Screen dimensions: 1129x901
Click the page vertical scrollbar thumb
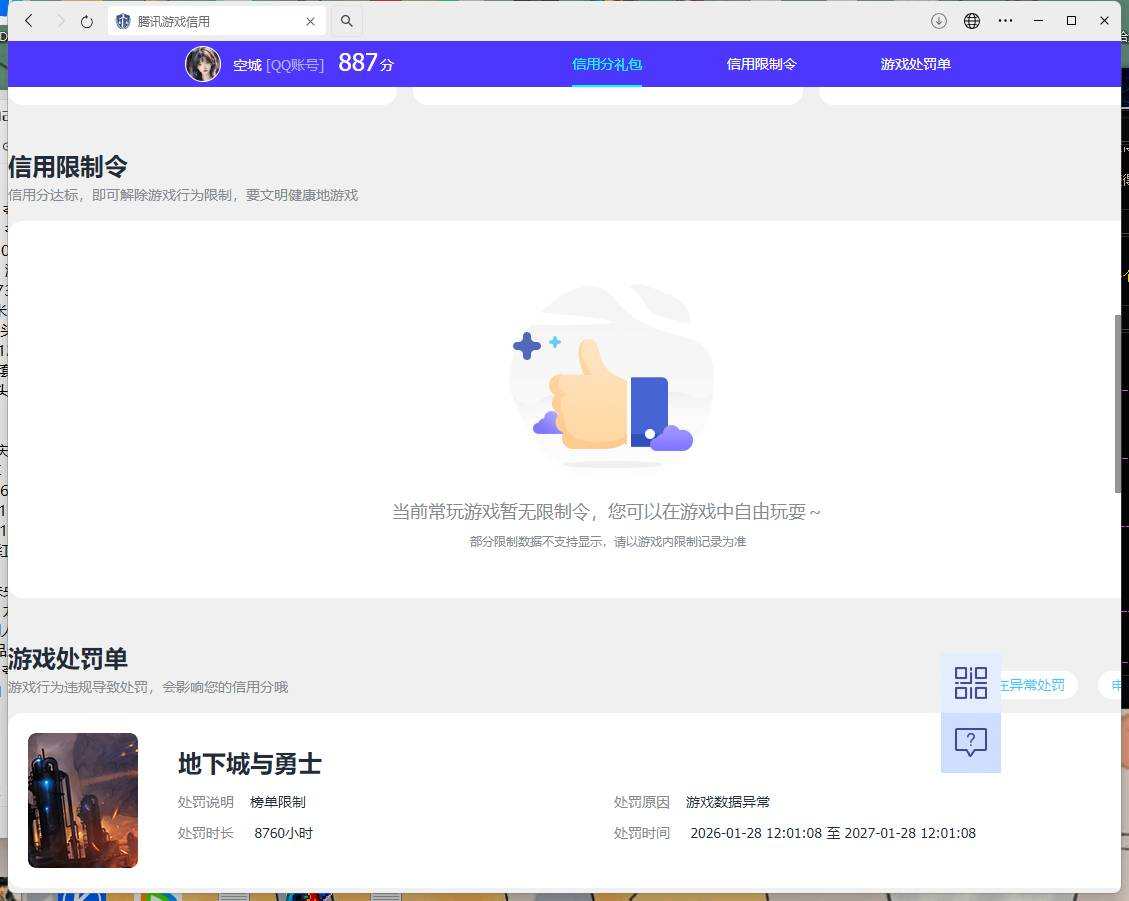1117,403
